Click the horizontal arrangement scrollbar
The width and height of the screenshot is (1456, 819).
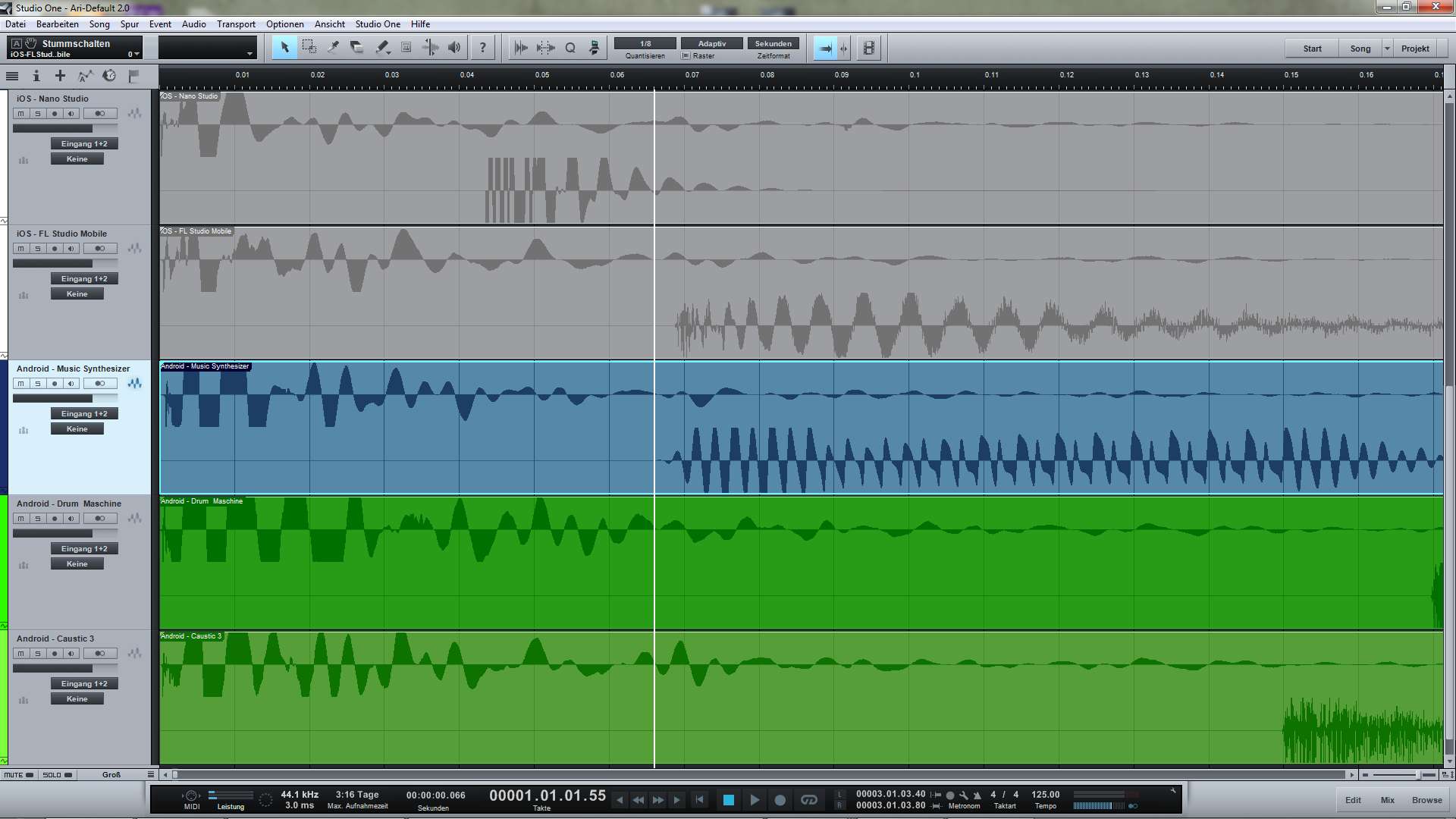pos(758,775)
